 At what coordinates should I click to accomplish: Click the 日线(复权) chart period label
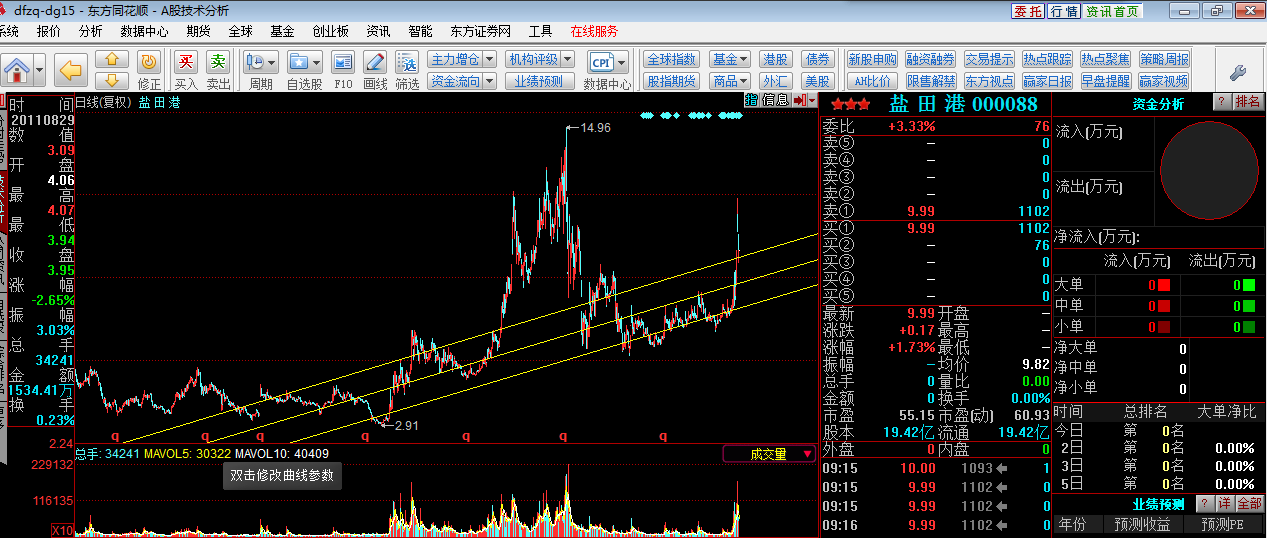pyautogui.click(x=104, y=101)
